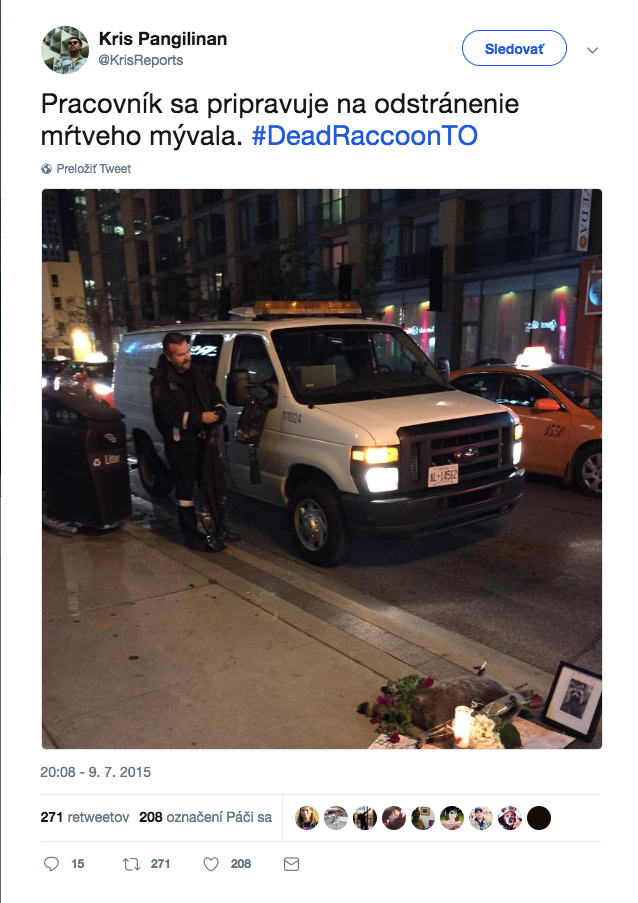Viewport: 638px width, 903px height.
Task: Click the third liker's avatar
Action: pos(365,818)
